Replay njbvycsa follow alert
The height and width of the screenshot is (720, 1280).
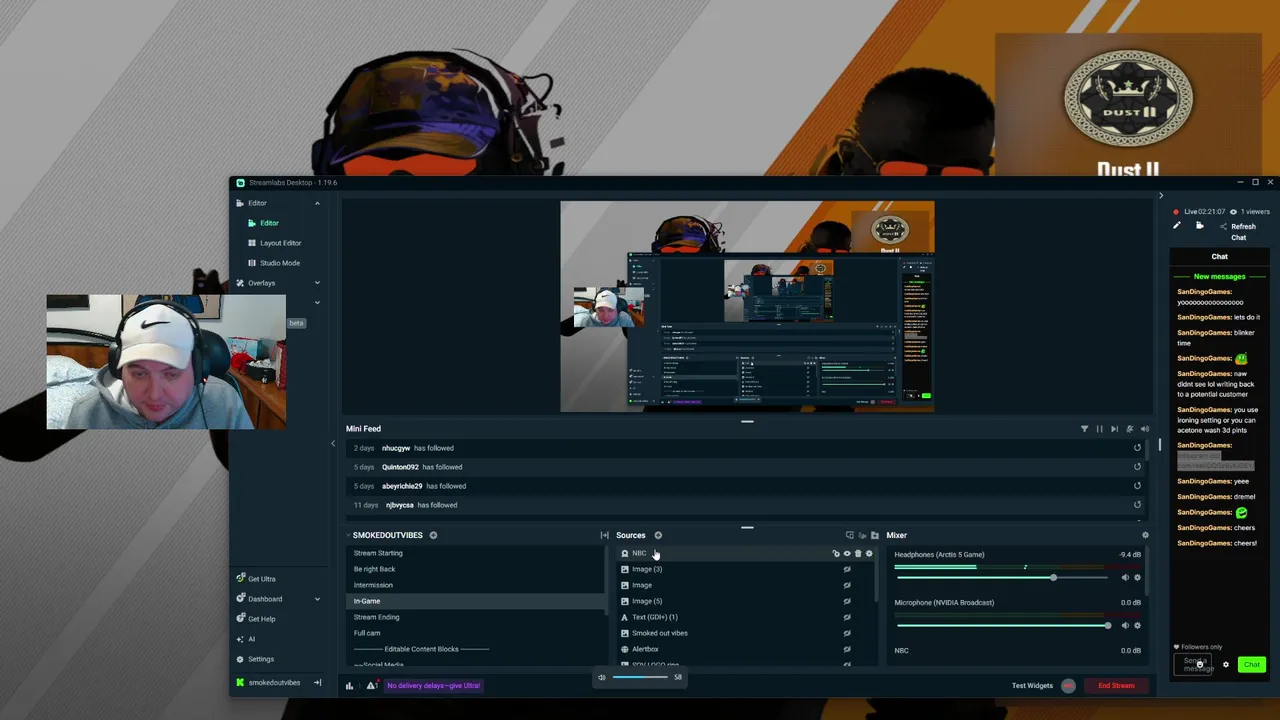1137,505
